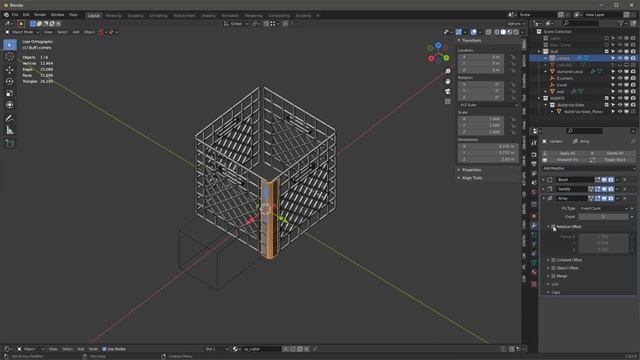Activate the Transform tool

tap(10, 105)
